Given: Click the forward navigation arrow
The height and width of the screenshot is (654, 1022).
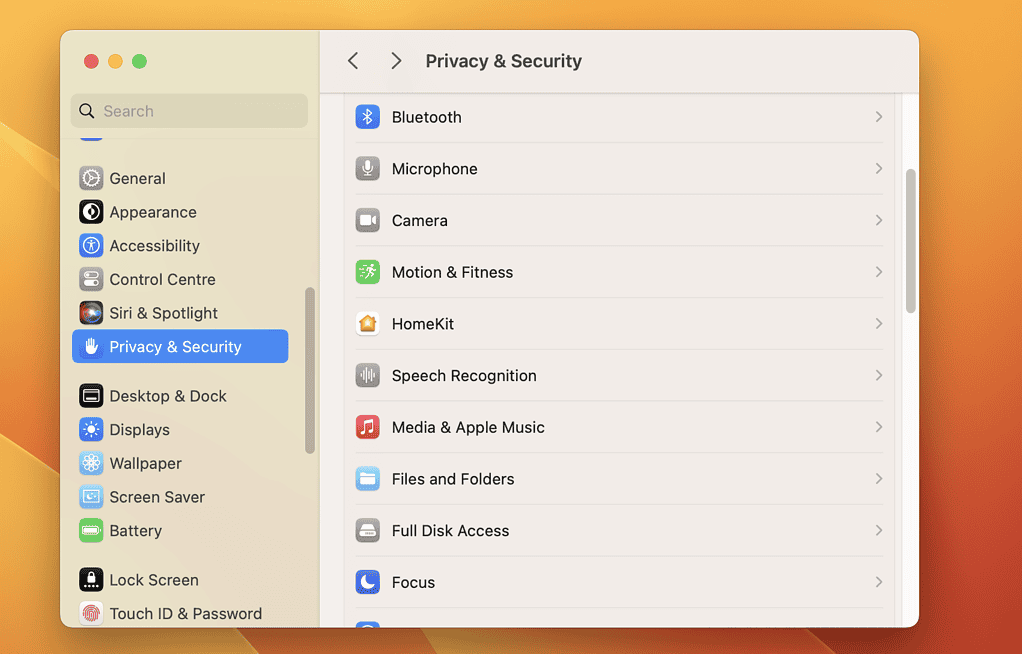Looking at the screenshot, I should pos(395,60).
